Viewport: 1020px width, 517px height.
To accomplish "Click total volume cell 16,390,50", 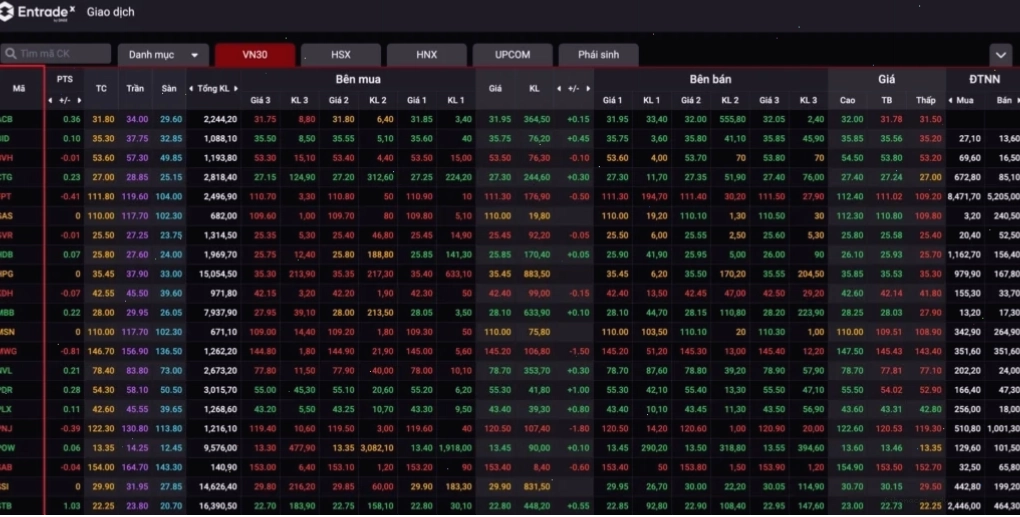I will pyautogui.click(x=218, y=506).
